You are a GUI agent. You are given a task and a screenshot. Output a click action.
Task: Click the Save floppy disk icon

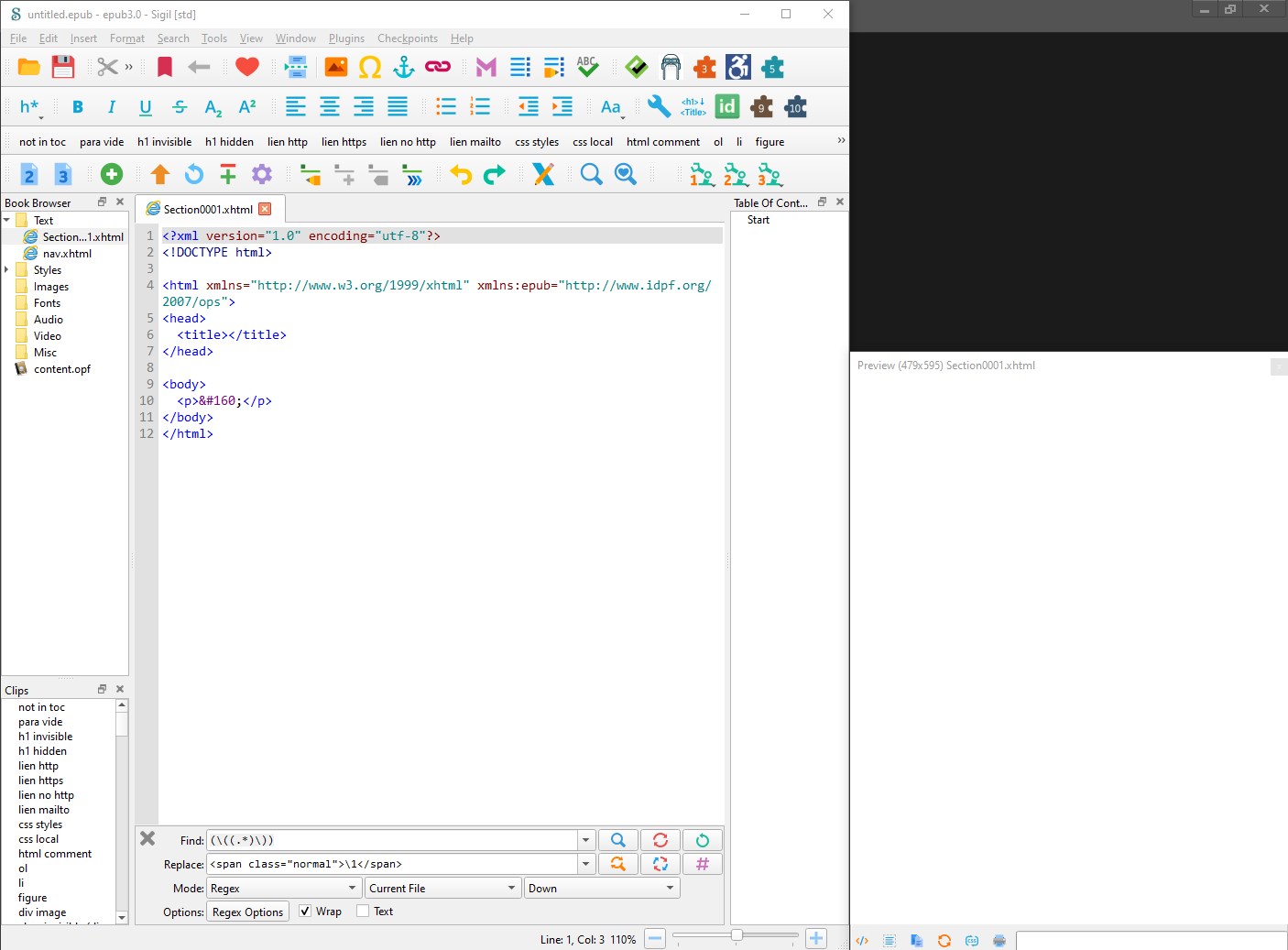click(62, 67)
